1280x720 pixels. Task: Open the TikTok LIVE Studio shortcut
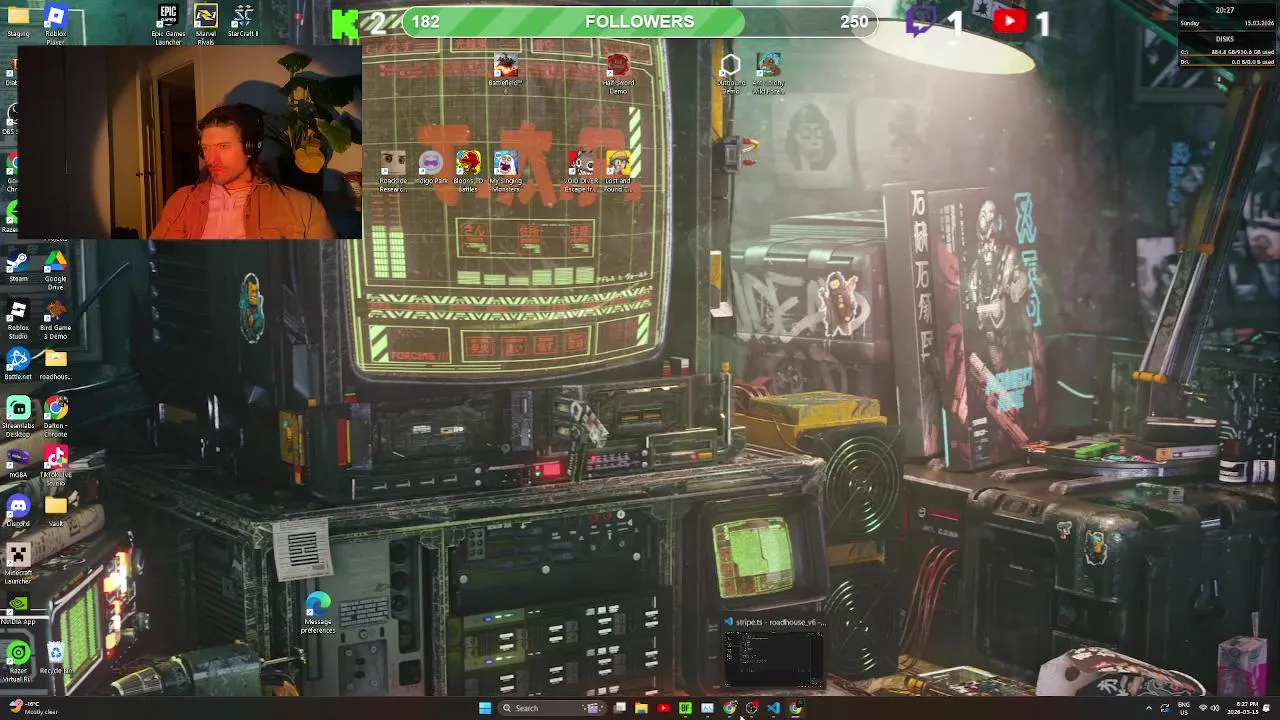point(55,466)
